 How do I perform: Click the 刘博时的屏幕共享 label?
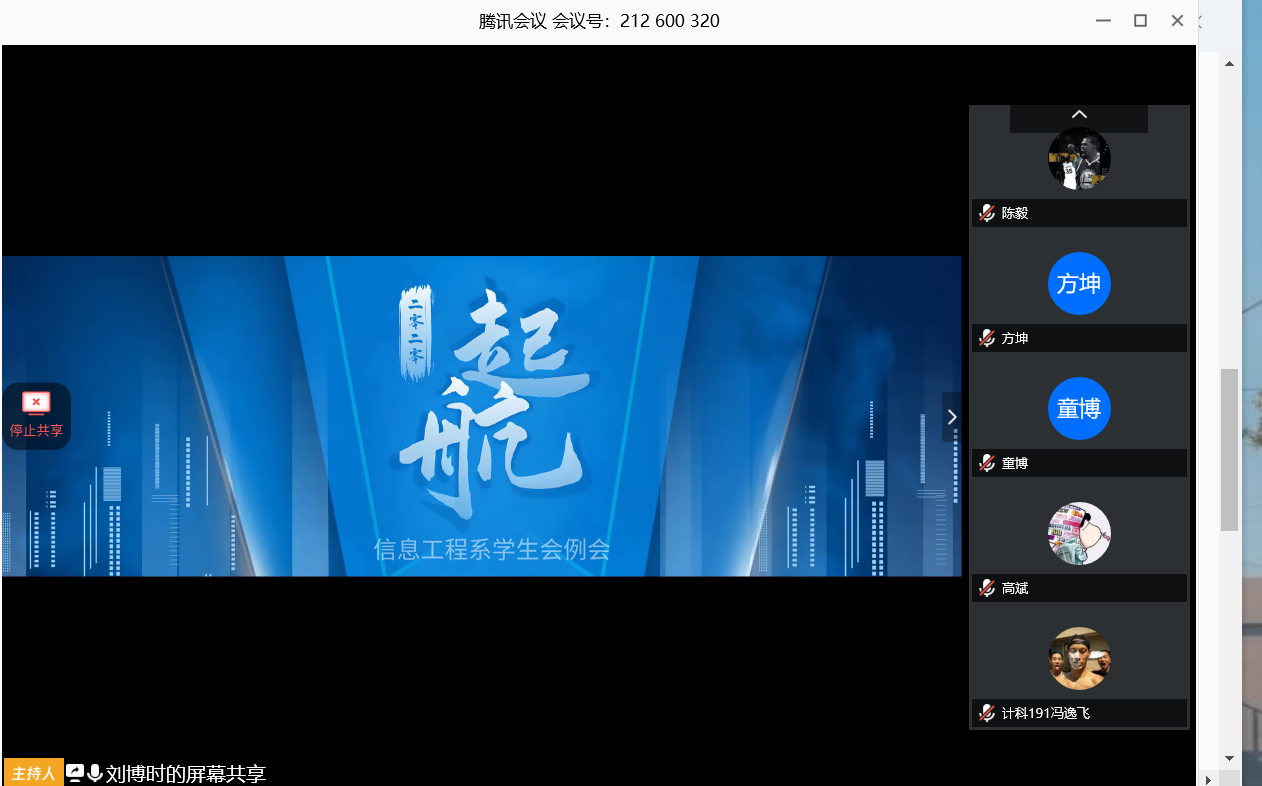(186, 773)
